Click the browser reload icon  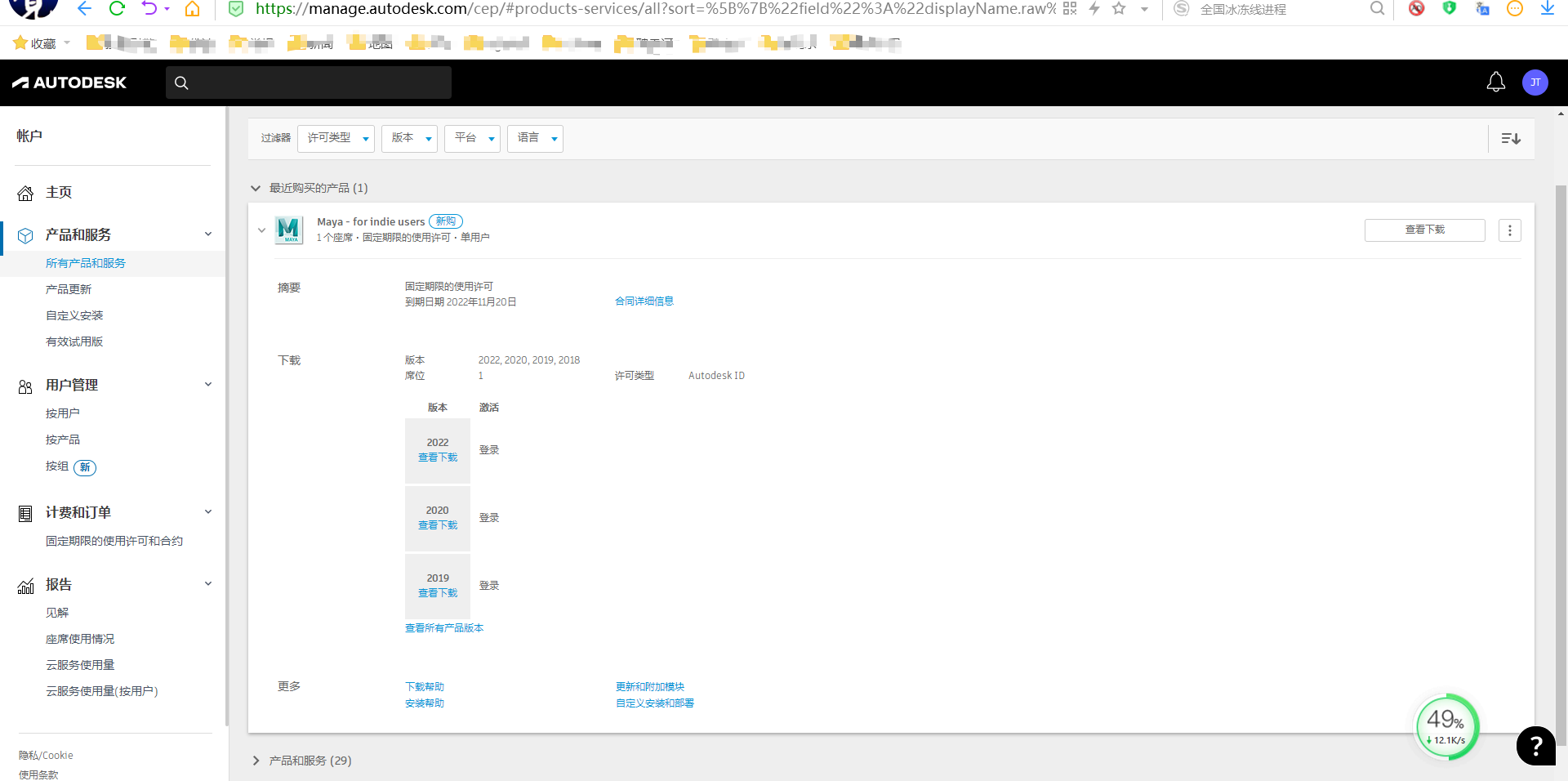click(117, 9)
